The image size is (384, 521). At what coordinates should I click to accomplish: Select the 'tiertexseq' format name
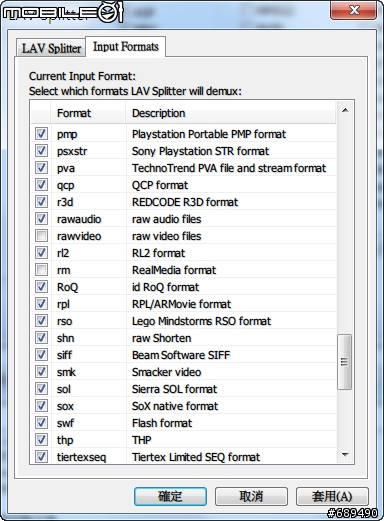point(82,457)
